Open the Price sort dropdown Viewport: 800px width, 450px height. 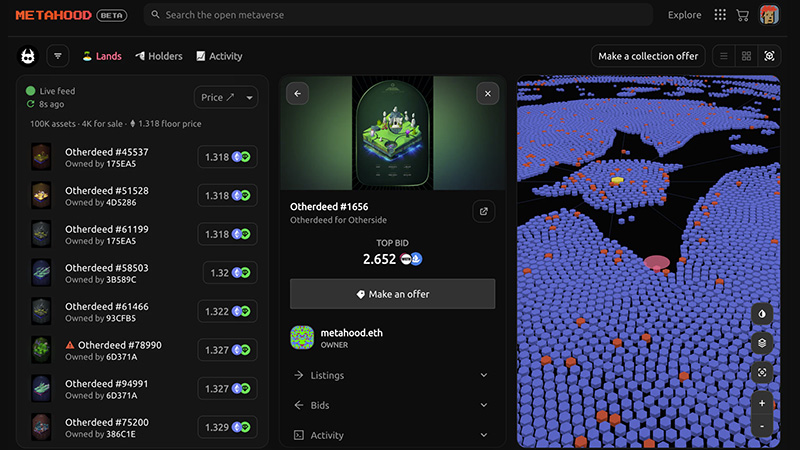pyautogui.click(x=226, y=97)
